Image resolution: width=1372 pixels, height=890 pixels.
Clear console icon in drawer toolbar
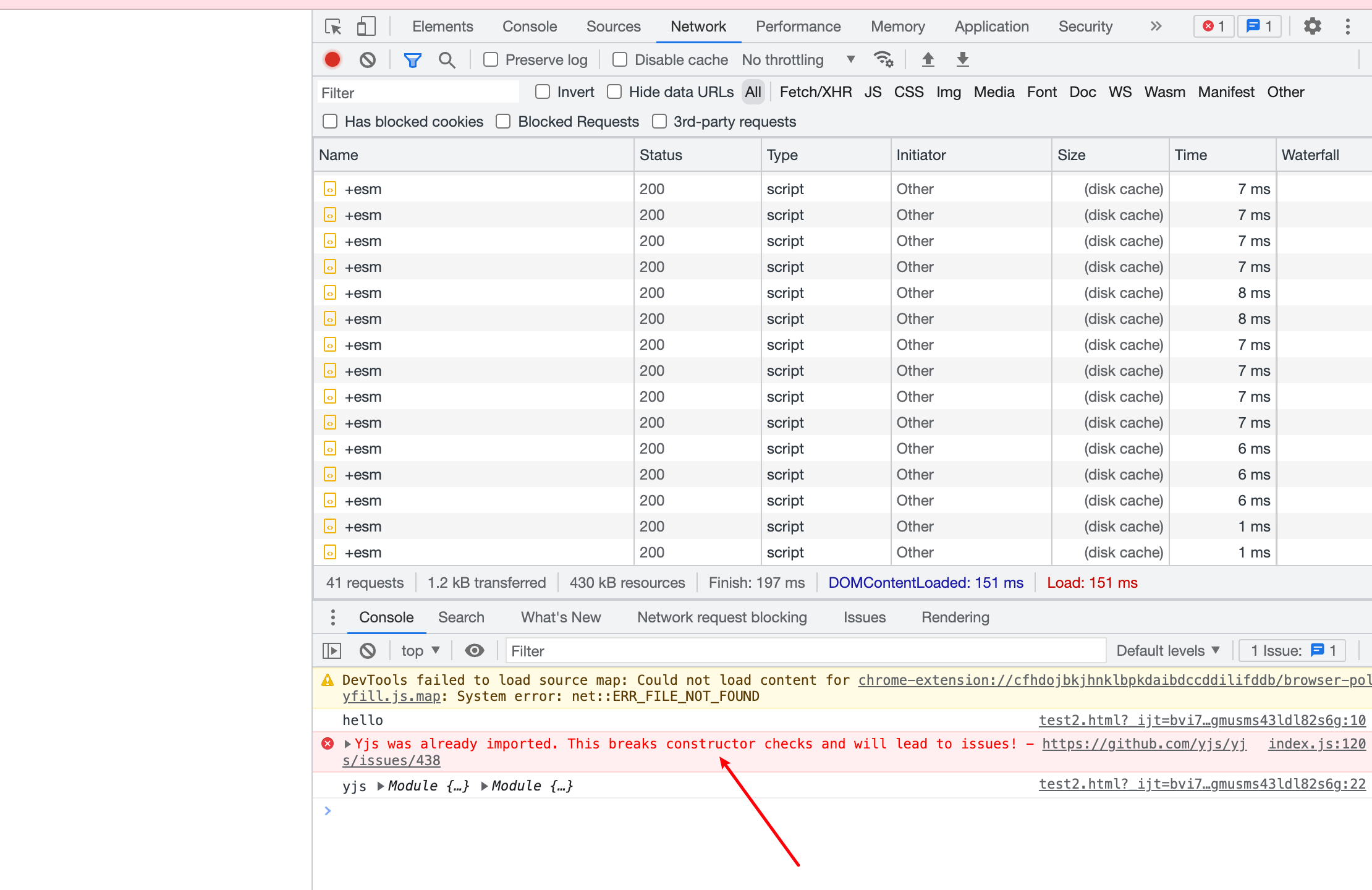click(368, 650)
